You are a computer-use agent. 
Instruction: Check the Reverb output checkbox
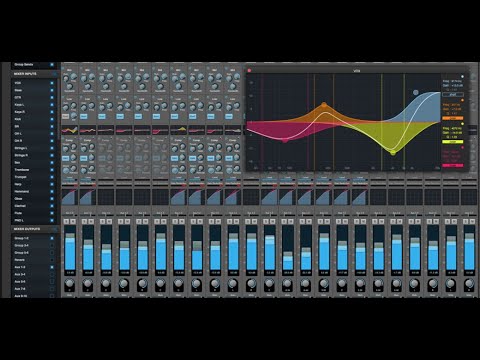pyautogui.click(x=52, y=260)
